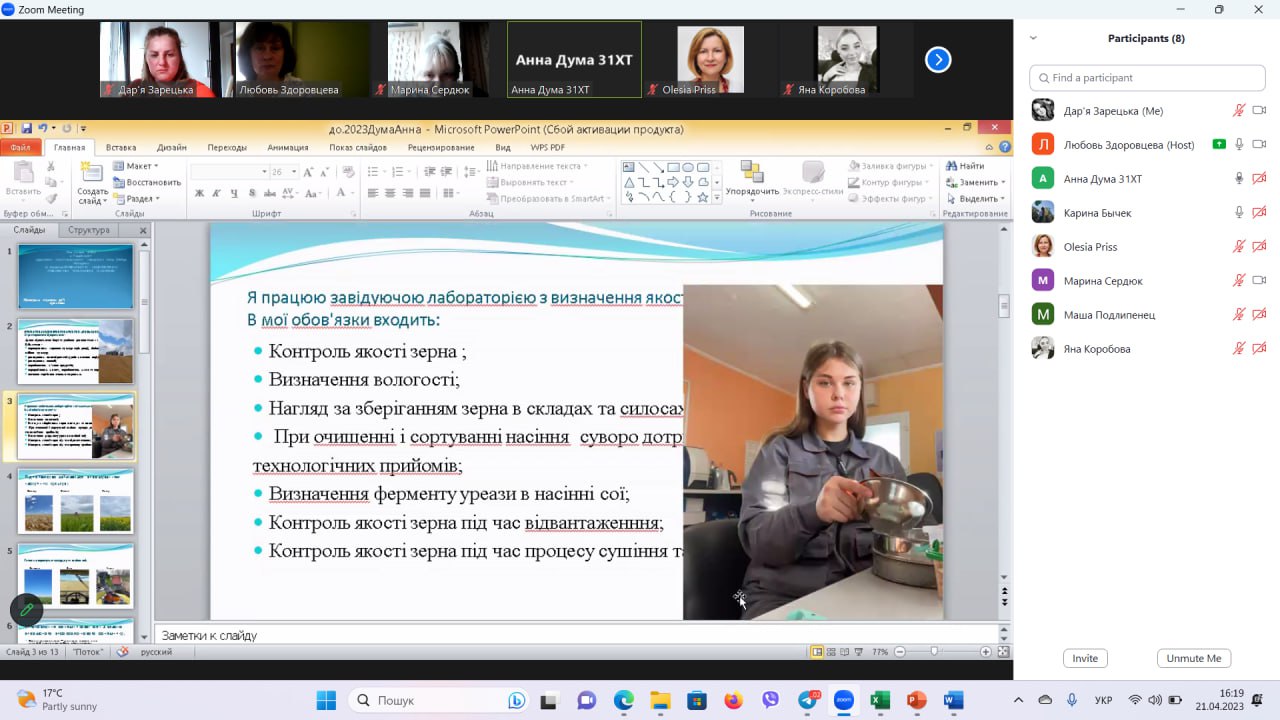Image resolution: width=1280 pixels, height=720 pixels.
Task: Toggle camera icon for Дар'я Зарецька
Action: tap(1259, 111)
